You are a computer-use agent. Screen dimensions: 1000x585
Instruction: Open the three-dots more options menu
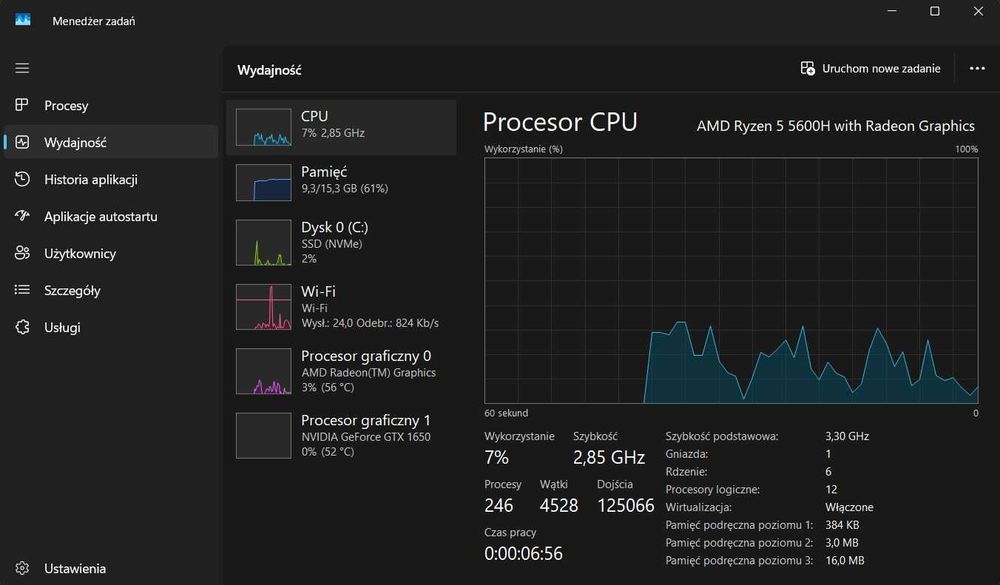(977, 68)
